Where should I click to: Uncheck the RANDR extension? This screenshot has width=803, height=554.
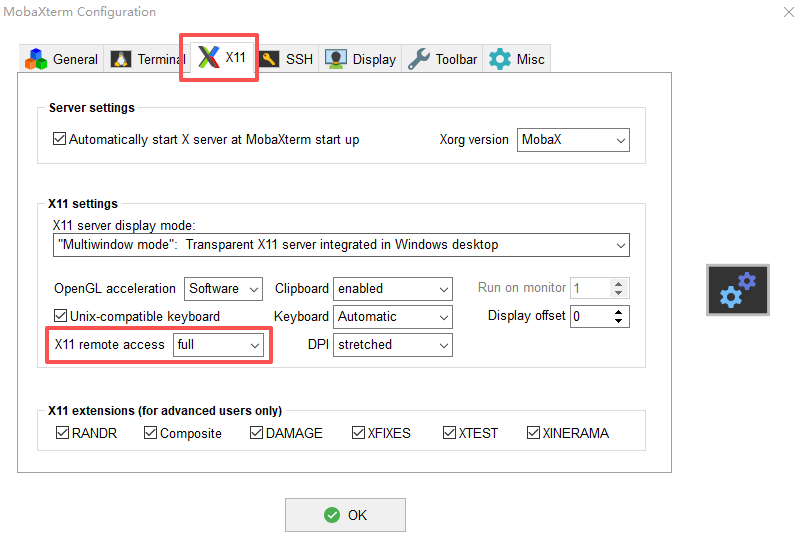[x=62, y=433]
